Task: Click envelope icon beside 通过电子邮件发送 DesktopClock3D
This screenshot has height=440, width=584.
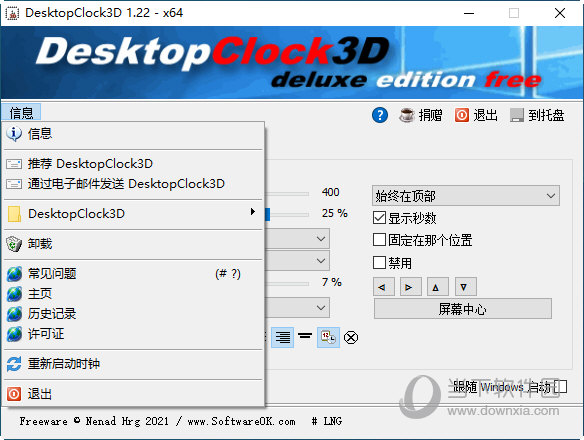Action: click(x=14, y=184)
